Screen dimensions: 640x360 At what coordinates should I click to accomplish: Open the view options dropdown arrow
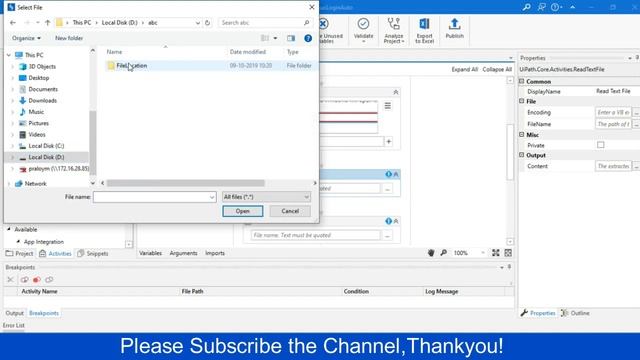tap(276, 38)
